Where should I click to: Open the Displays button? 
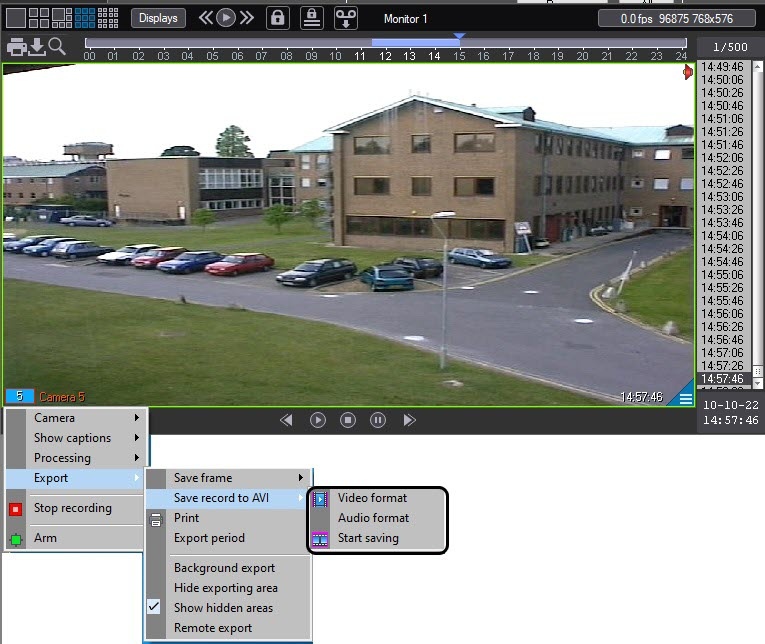(158, 18)
